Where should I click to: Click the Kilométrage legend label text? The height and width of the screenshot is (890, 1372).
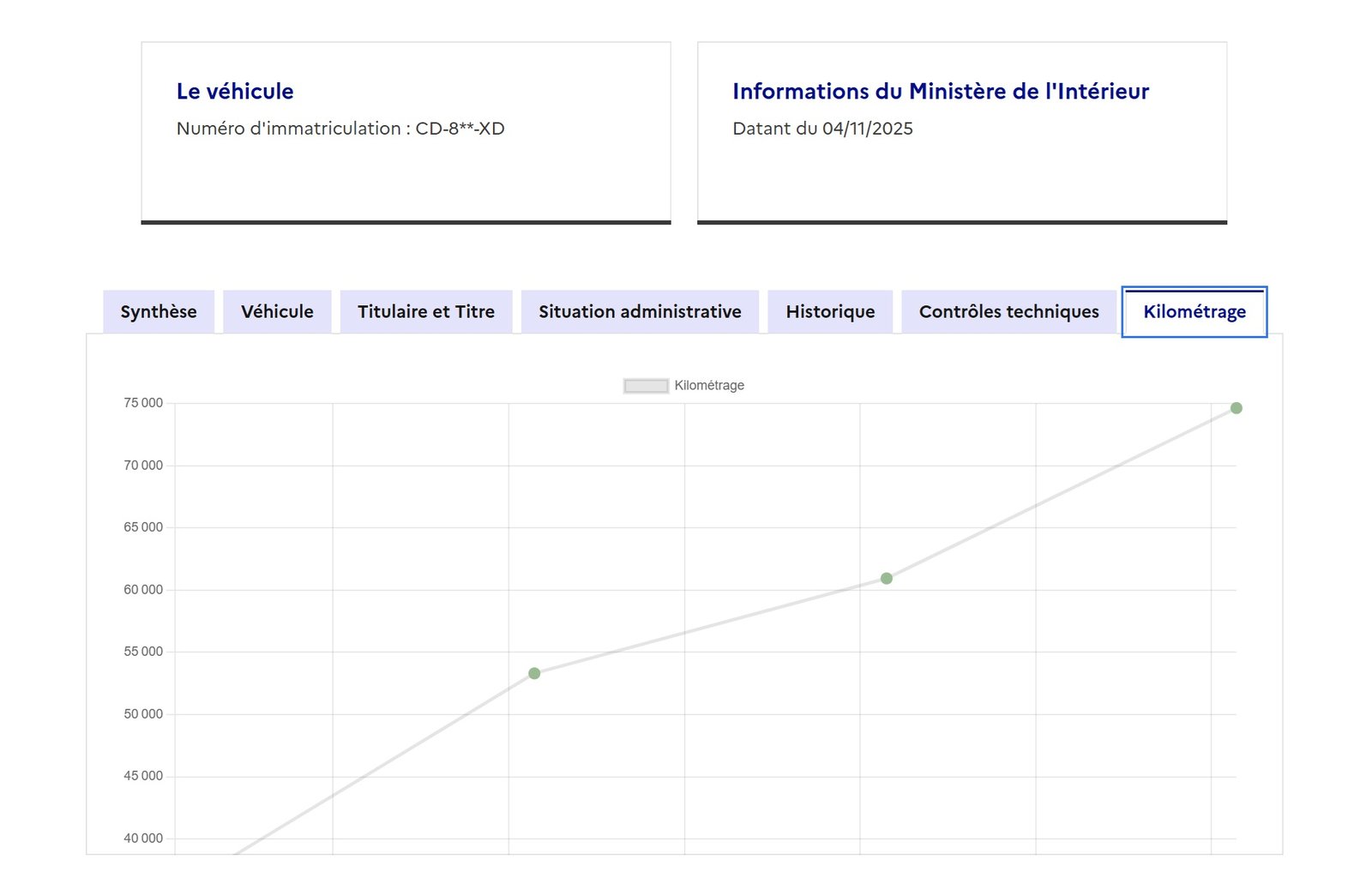point(709,386)
